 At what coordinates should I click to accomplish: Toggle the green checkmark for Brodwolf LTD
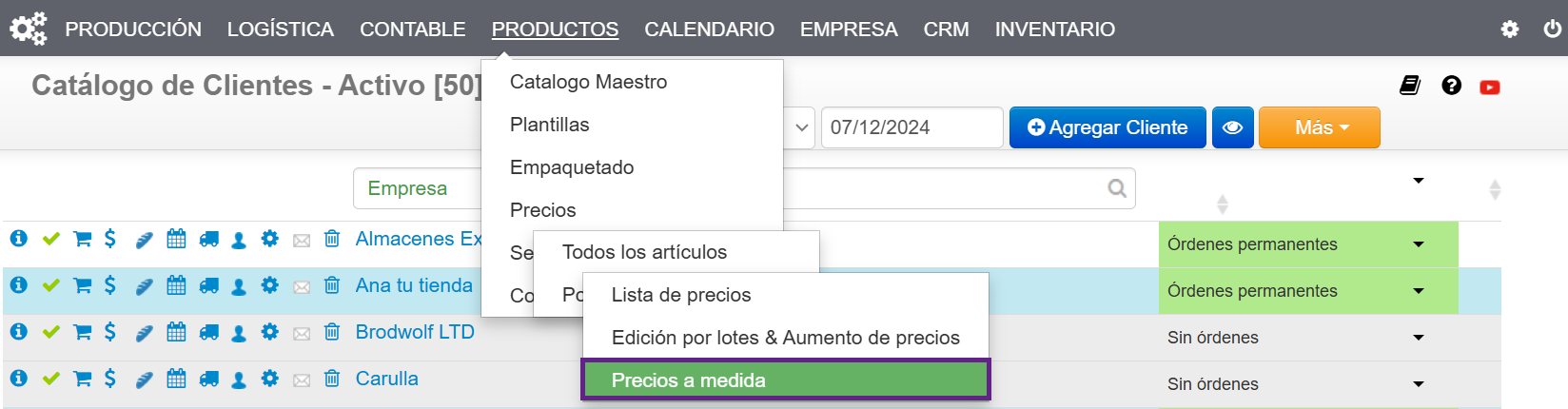51,332
